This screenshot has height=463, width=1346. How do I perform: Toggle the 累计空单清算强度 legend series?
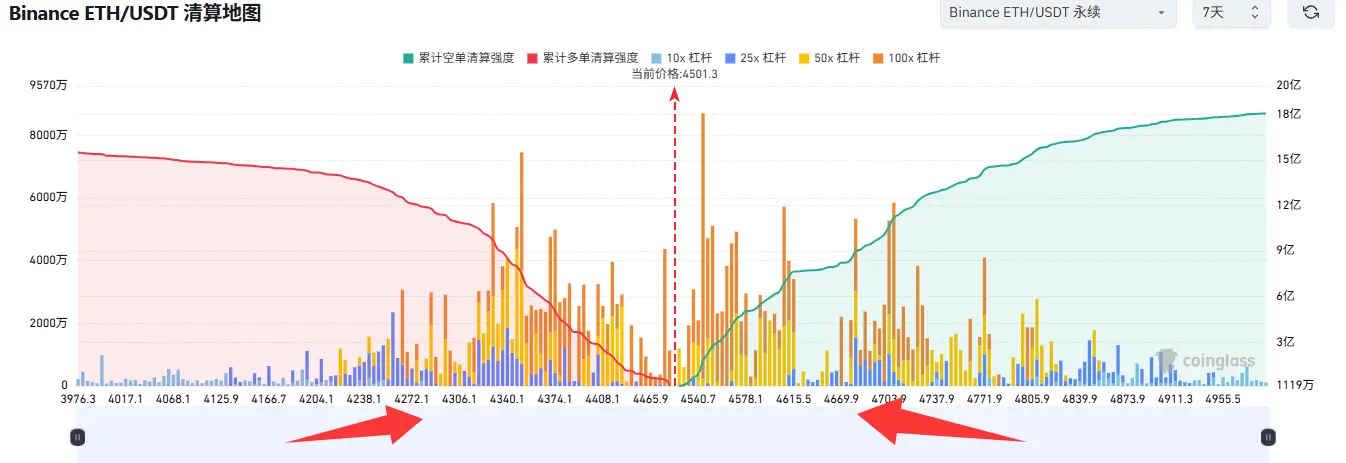pos(459,58)
